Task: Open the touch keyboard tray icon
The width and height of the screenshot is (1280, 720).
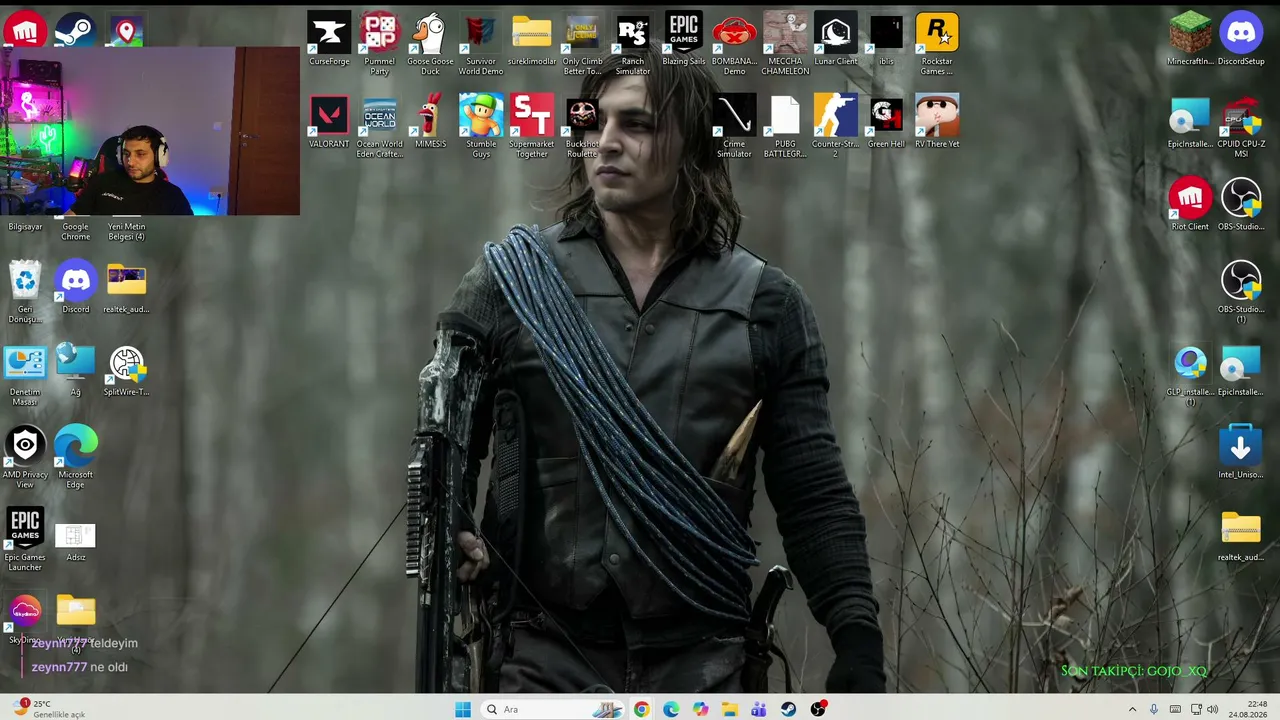Action: tap(1175, 709)
